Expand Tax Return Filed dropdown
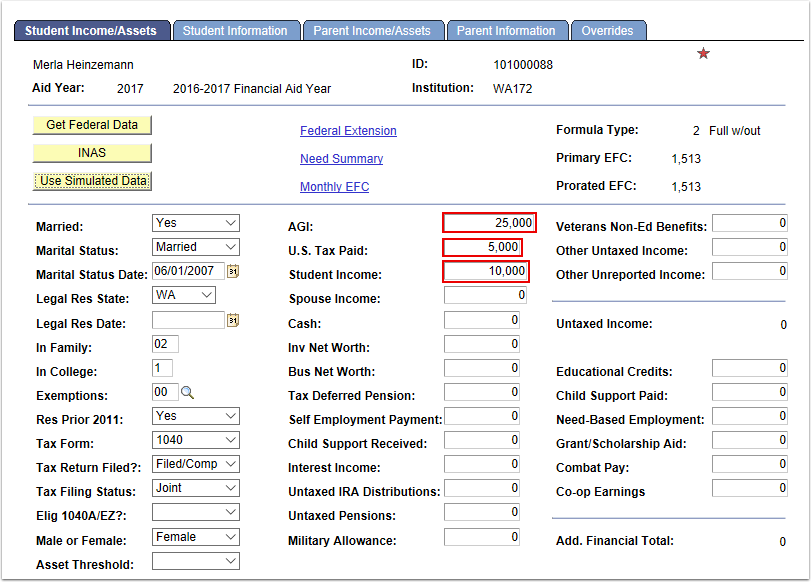This screenshot has height=582, width=811. point(196,464)
